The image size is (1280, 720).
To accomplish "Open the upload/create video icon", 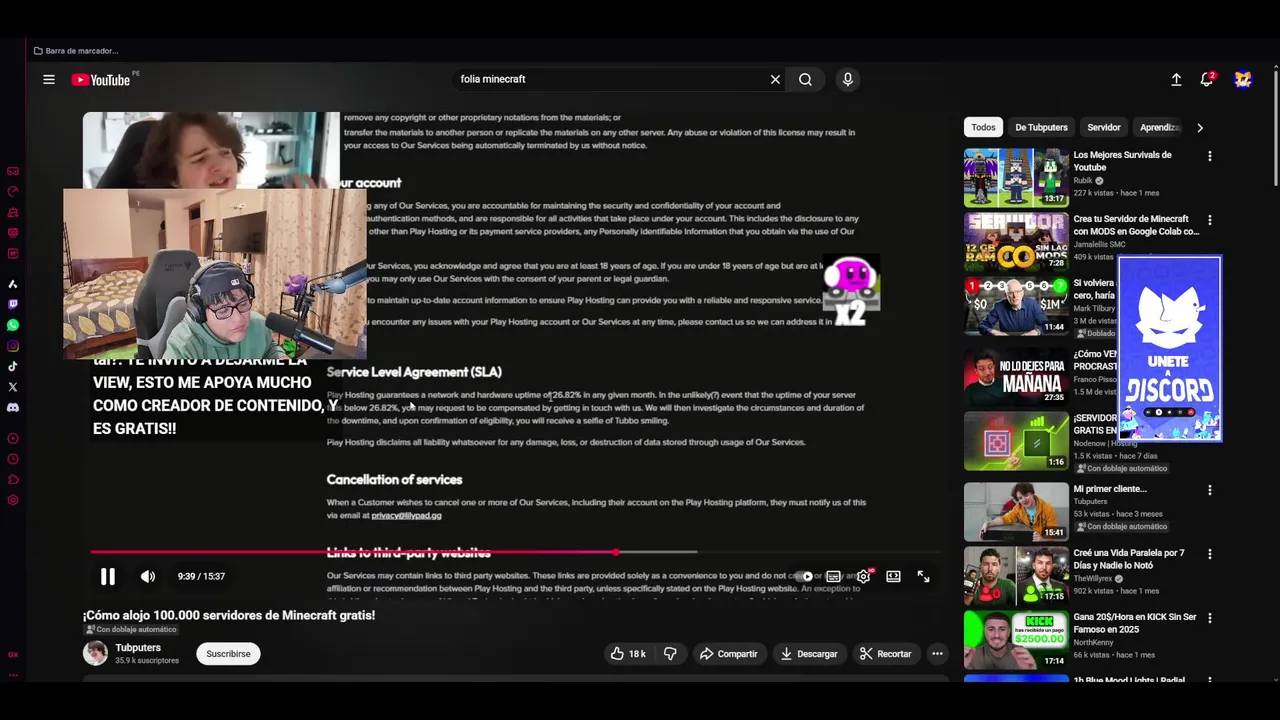I will pos(1176,80).
